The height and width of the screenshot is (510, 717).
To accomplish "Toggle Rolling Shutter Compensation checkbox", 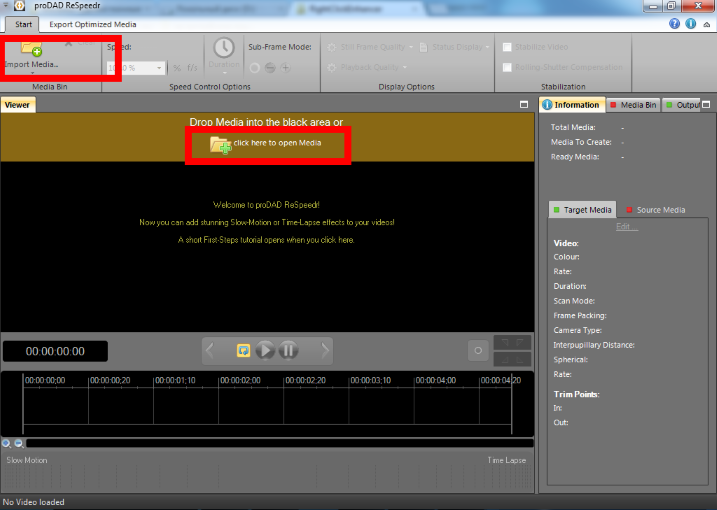I will 508,67.
